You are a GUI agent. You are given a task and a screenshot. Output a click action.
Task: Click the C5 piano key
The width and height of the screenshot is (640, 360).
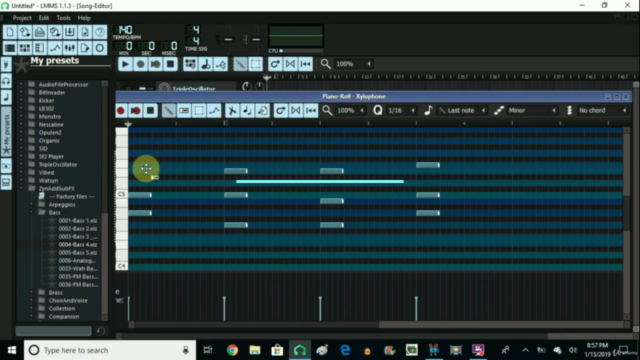click(x=122, y=194)
